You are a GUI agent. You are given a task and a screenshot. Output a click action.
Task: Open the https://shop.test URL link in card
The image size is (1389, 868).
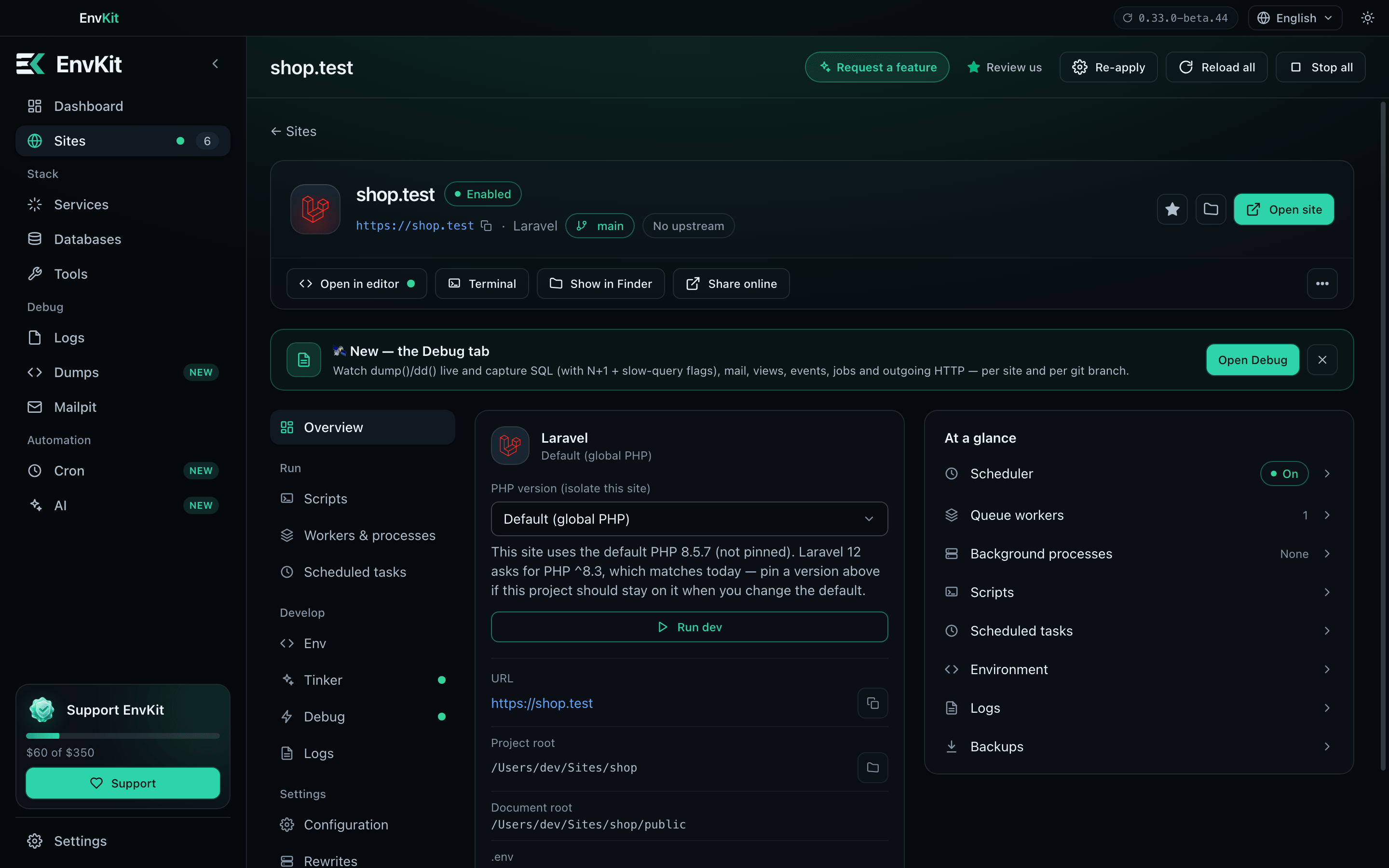tap(542, 703)
